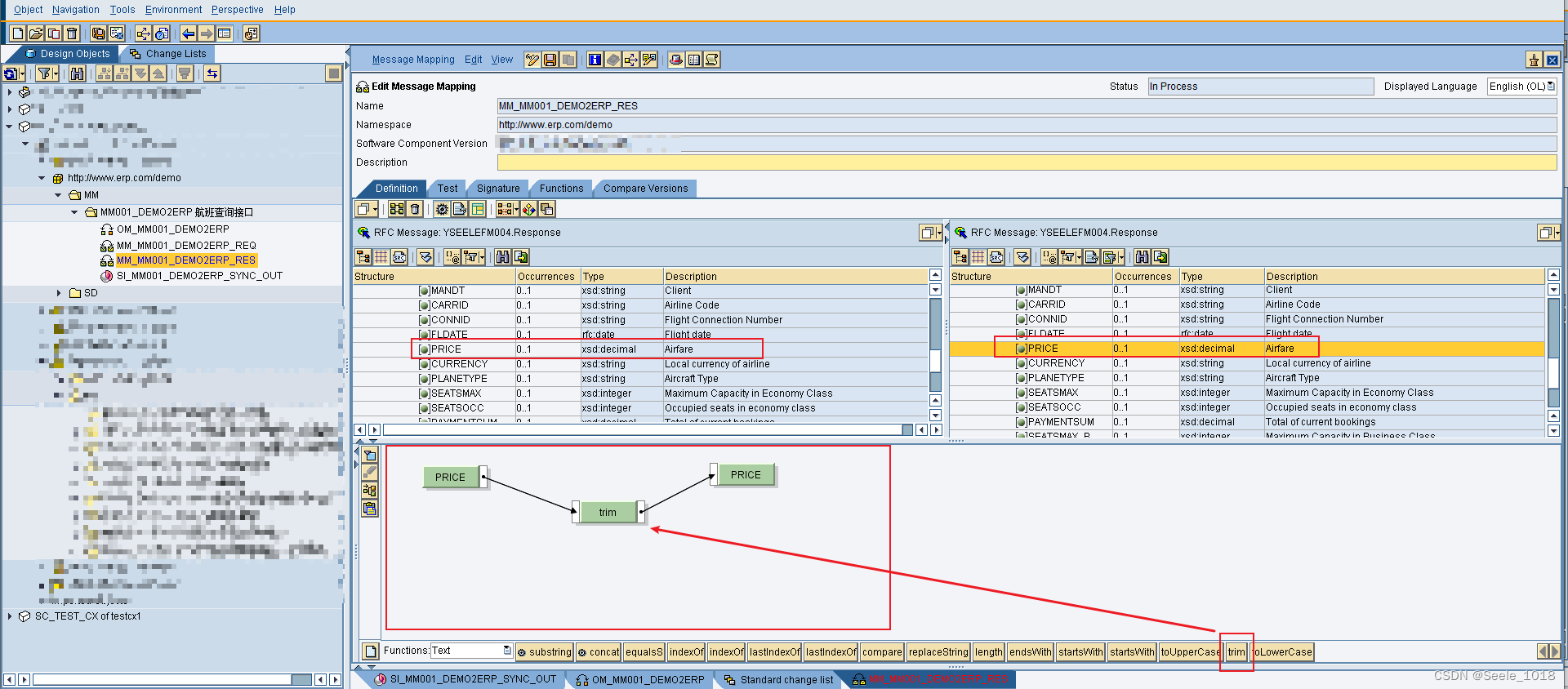Click the binoculars search icon in right structure toolbar
This screenshot has height=689, width=1568.
[x=1143, y=257]
